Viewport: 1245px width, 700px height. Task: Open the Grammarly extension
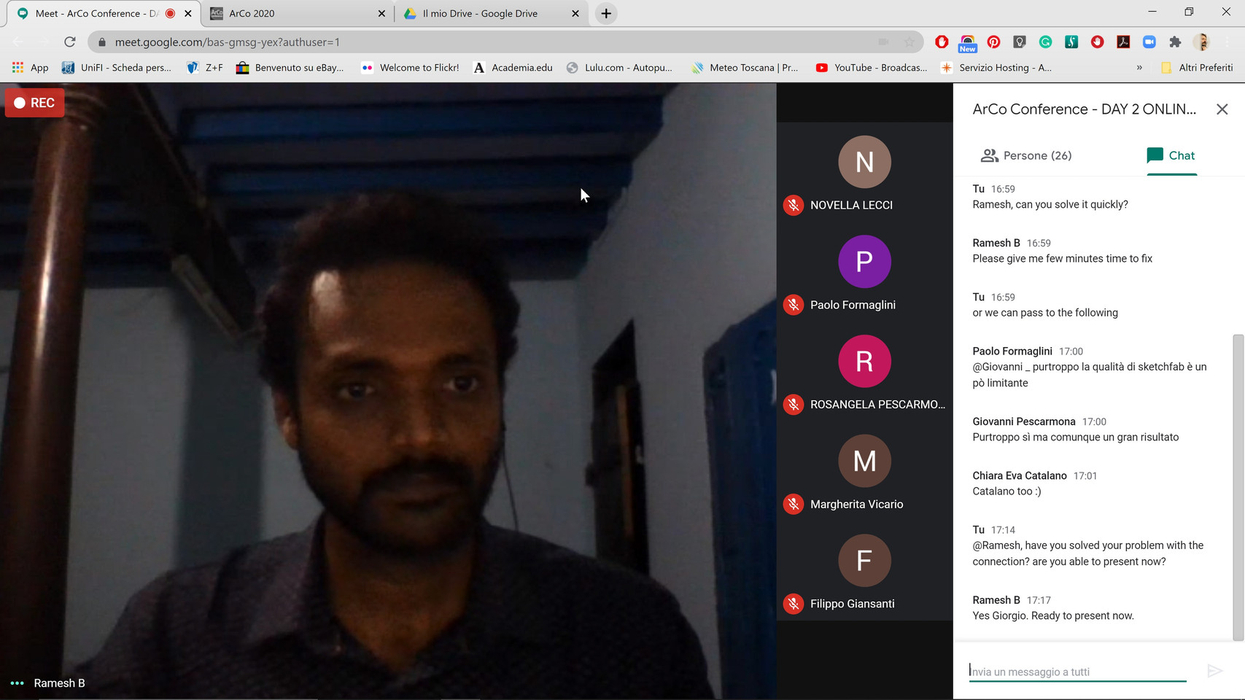[x=1045, y=42]
